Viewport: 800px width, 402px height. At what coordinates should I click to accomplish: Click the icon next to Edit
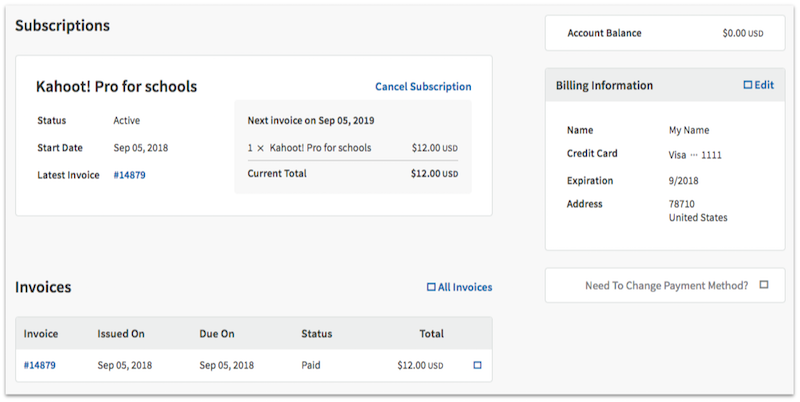point(747,85)
